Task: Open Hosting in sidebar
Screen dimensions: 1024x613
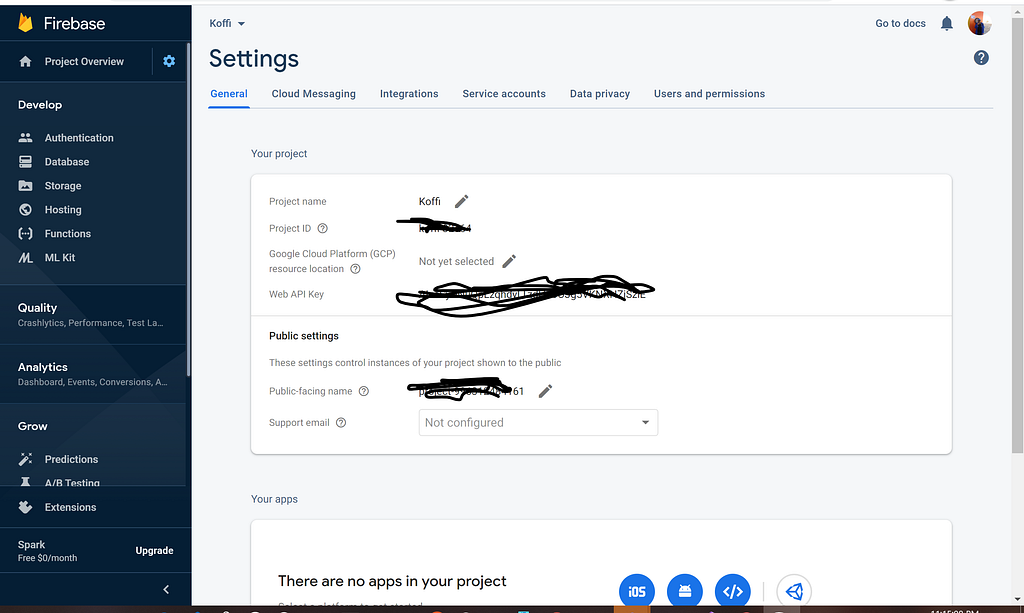Action: pyautogui.click(x=63, y=210)
